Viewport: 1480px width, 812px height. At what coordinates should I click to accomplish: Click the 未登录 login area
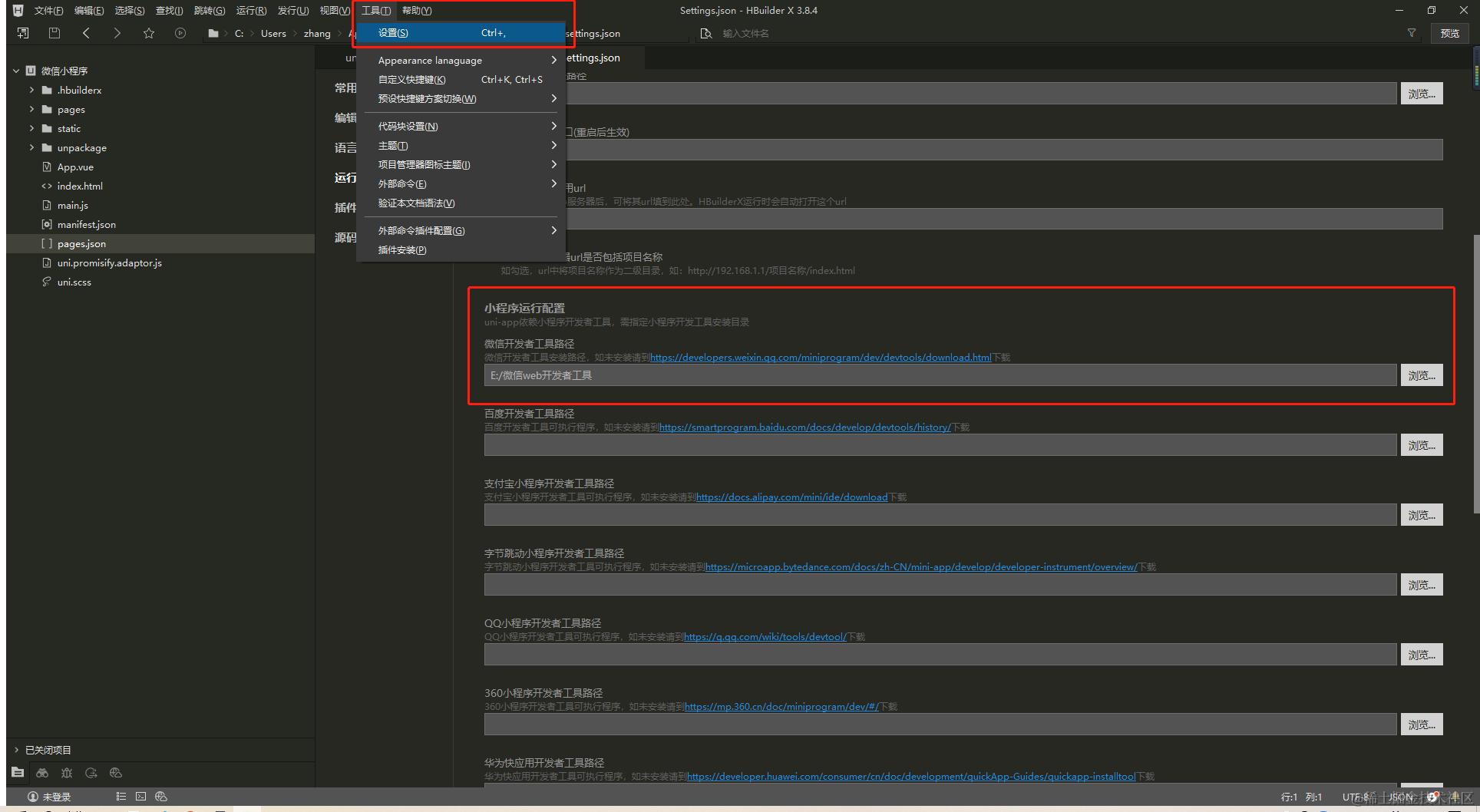[x=48, y=796]
